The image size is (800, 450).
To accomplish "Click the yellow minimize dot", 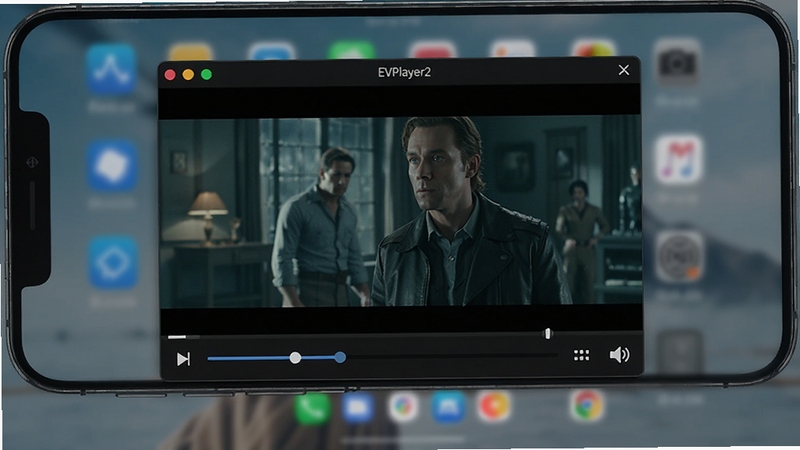I will (188, 75).
